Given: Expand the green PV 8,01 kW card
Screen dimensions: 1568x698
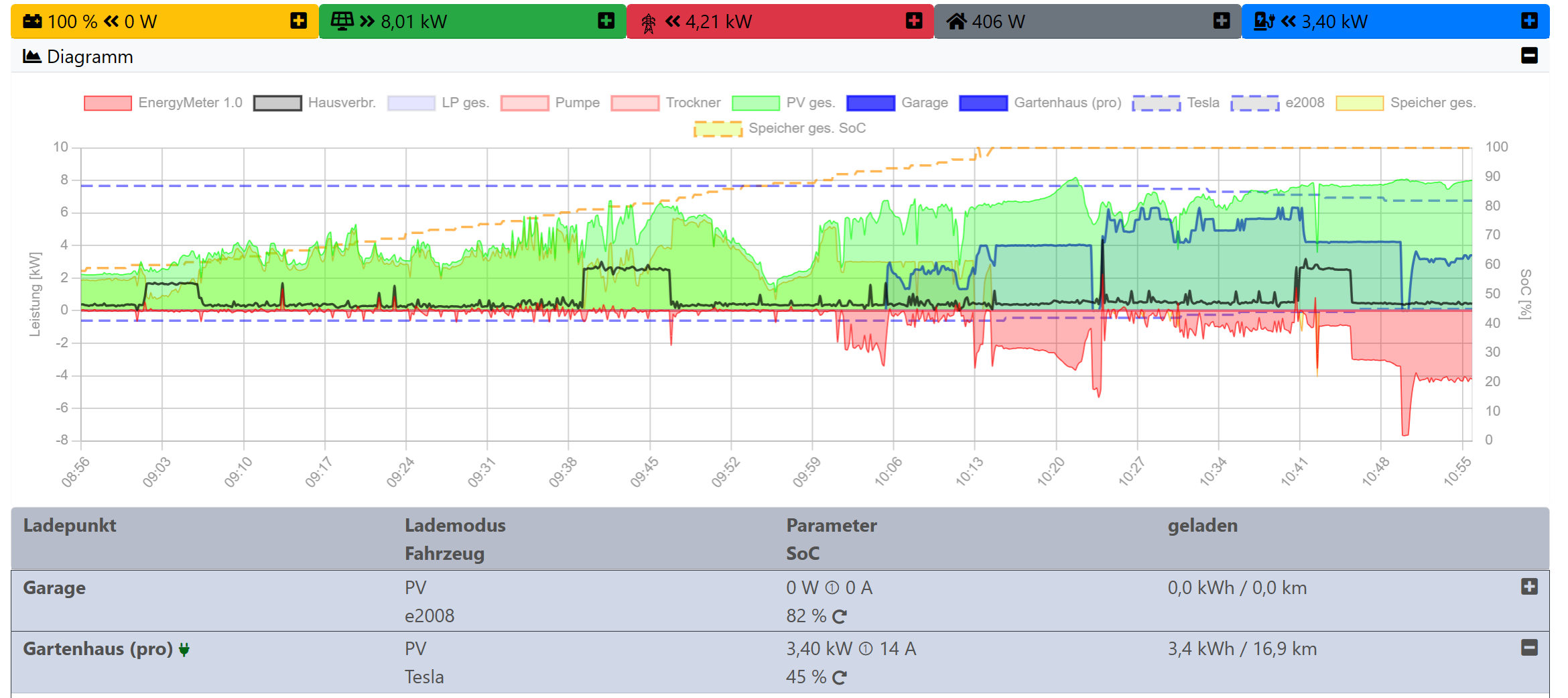Looking at the screenshot, I should coord(606,21).
